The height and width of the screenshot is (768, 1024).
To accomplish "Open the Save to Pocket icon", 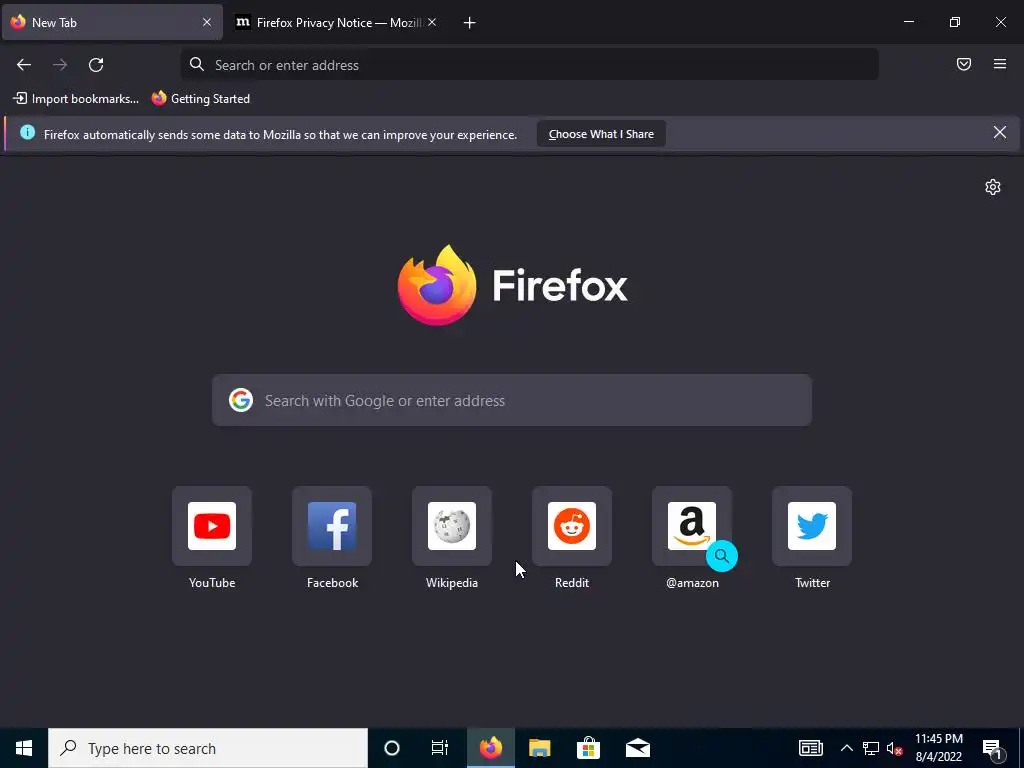I will pos(964,64).
